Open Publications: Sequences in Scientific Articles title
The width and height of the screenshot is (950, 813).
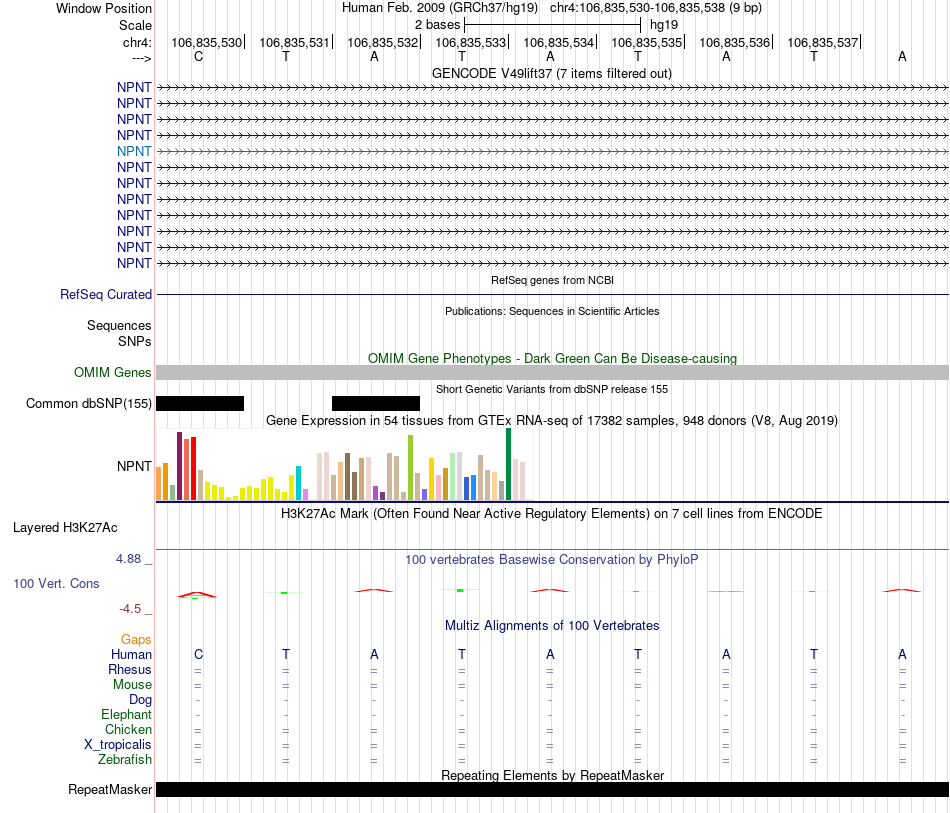coord(552,311)
